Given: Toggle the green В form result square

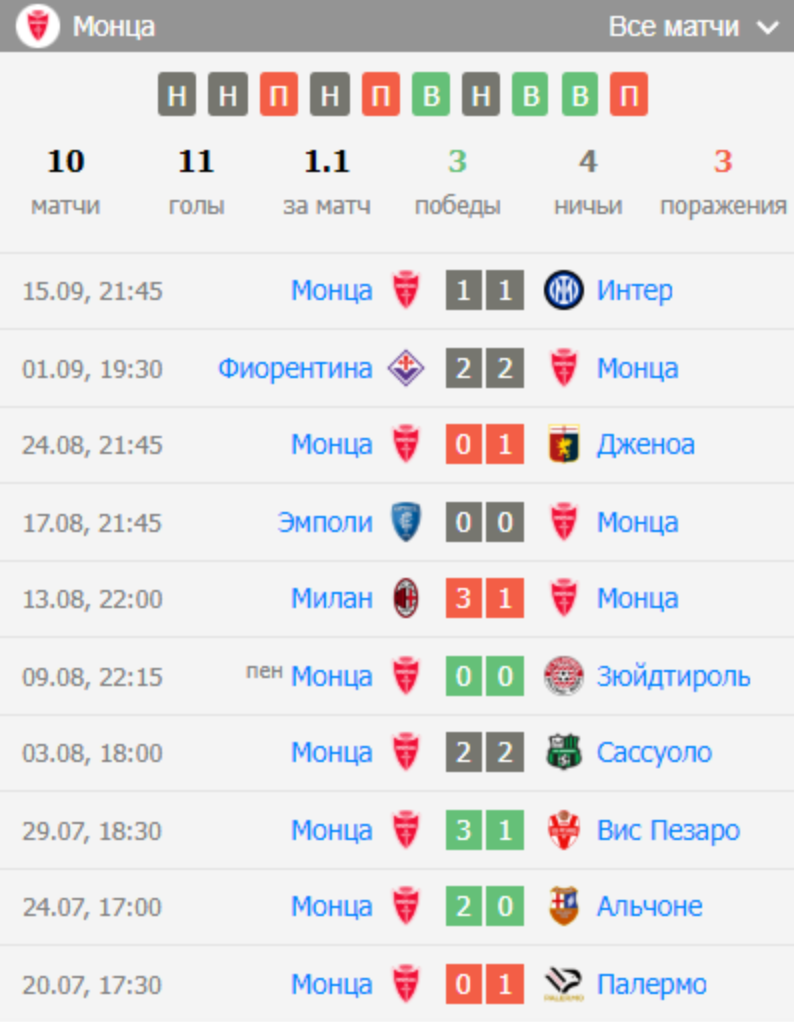Looking at the screenshot, I should 429,95.
